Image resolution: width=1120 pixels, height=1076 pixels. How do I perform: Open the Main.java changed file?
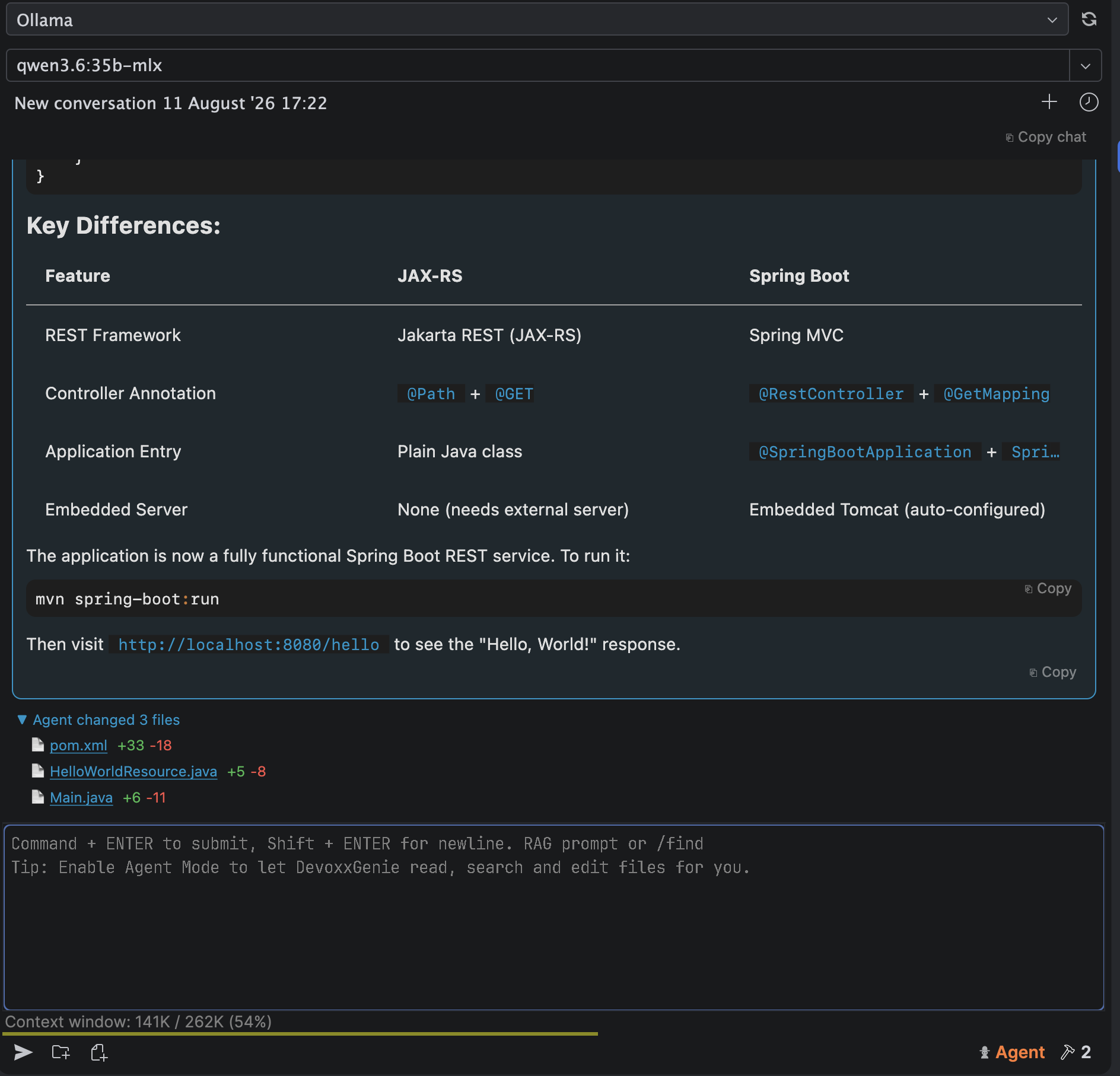[x=81, y=797]
